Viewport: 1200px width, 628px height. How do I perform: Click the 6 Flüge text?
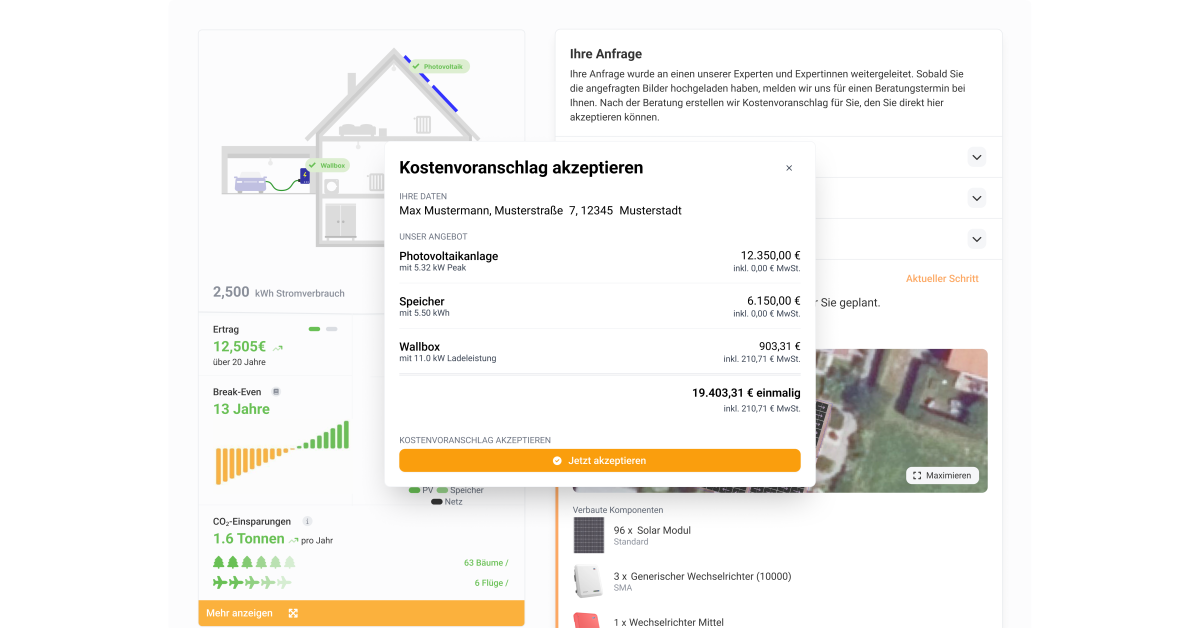(491, 583)
